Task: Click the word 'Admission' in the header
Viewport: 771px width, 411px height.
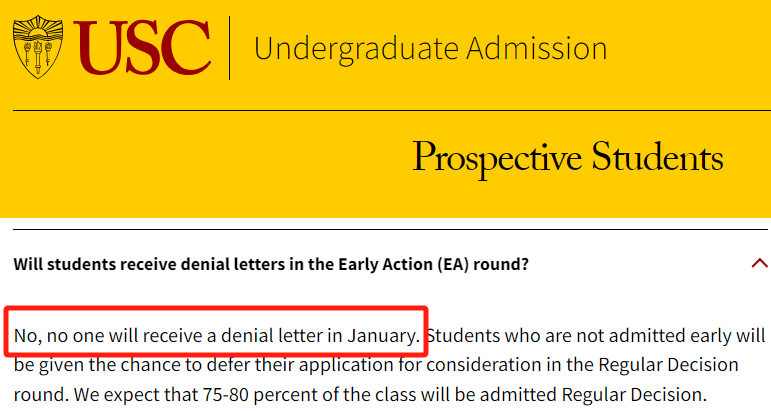Action: pos(536,48)
